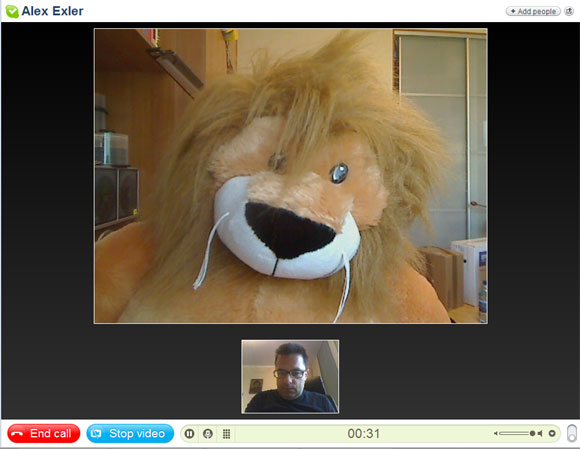Mute the microphone using the toolbar icon
The width and height of the screenshot is (580, 449).
point(208,433)
